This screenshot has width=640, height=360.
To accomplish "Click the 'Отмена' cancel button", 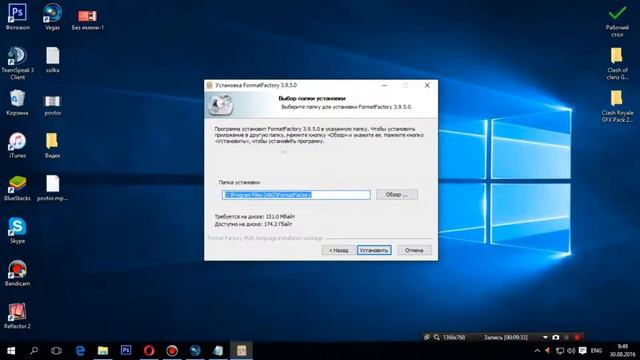I will click(414, 250).
